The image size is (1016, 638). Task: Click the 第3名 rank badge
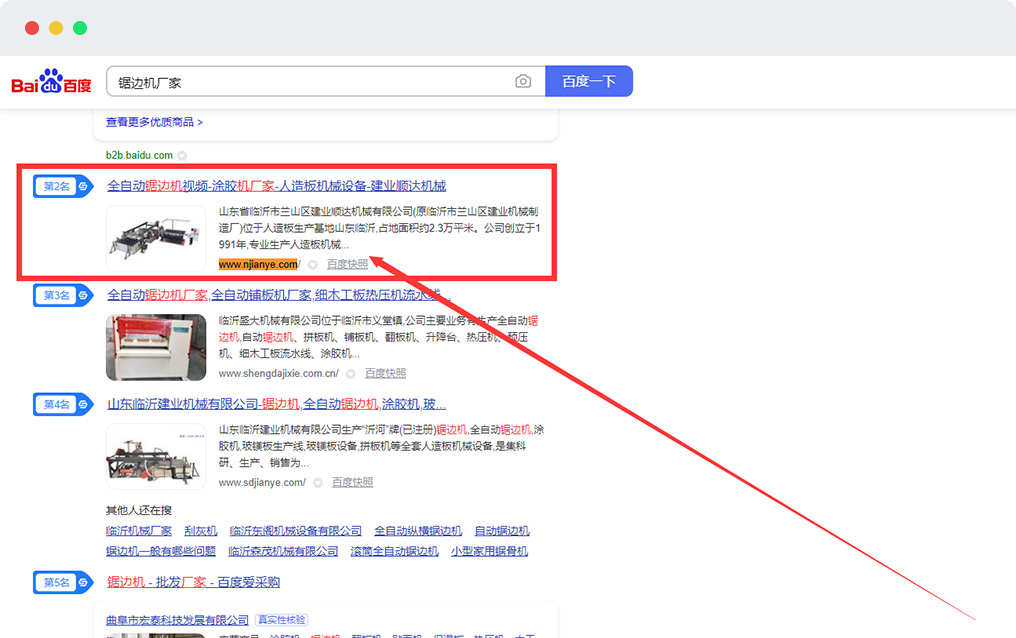pyautogui.click(x=64, y=295)
